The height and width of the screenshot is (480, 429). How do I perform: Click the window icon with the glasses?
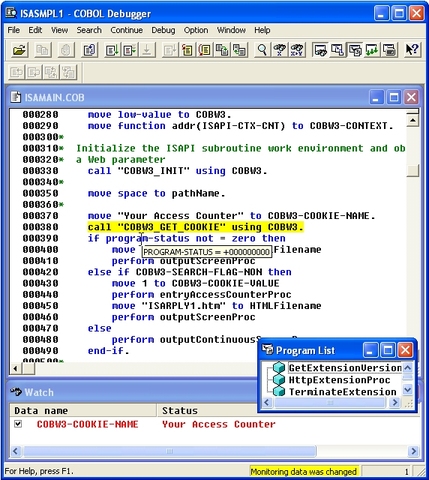point(320,50)
